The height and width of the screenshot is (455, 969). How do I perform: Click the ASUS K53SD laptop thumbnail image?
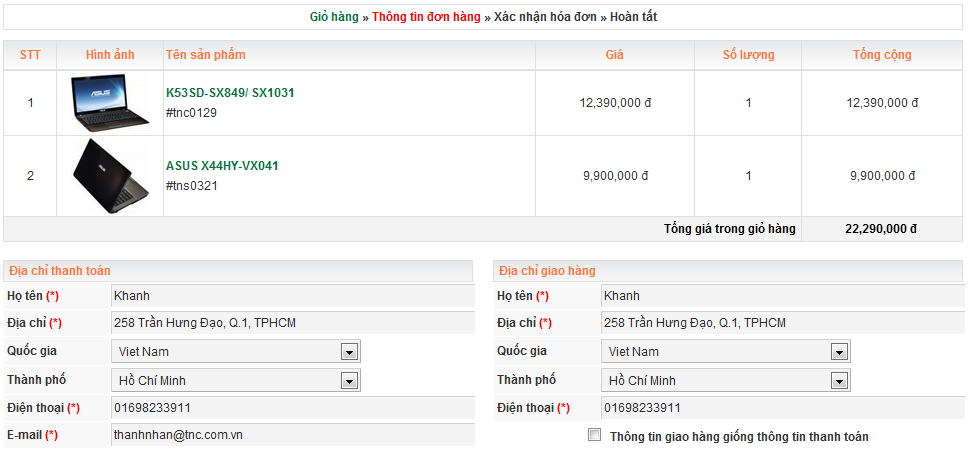pos(110,103)
